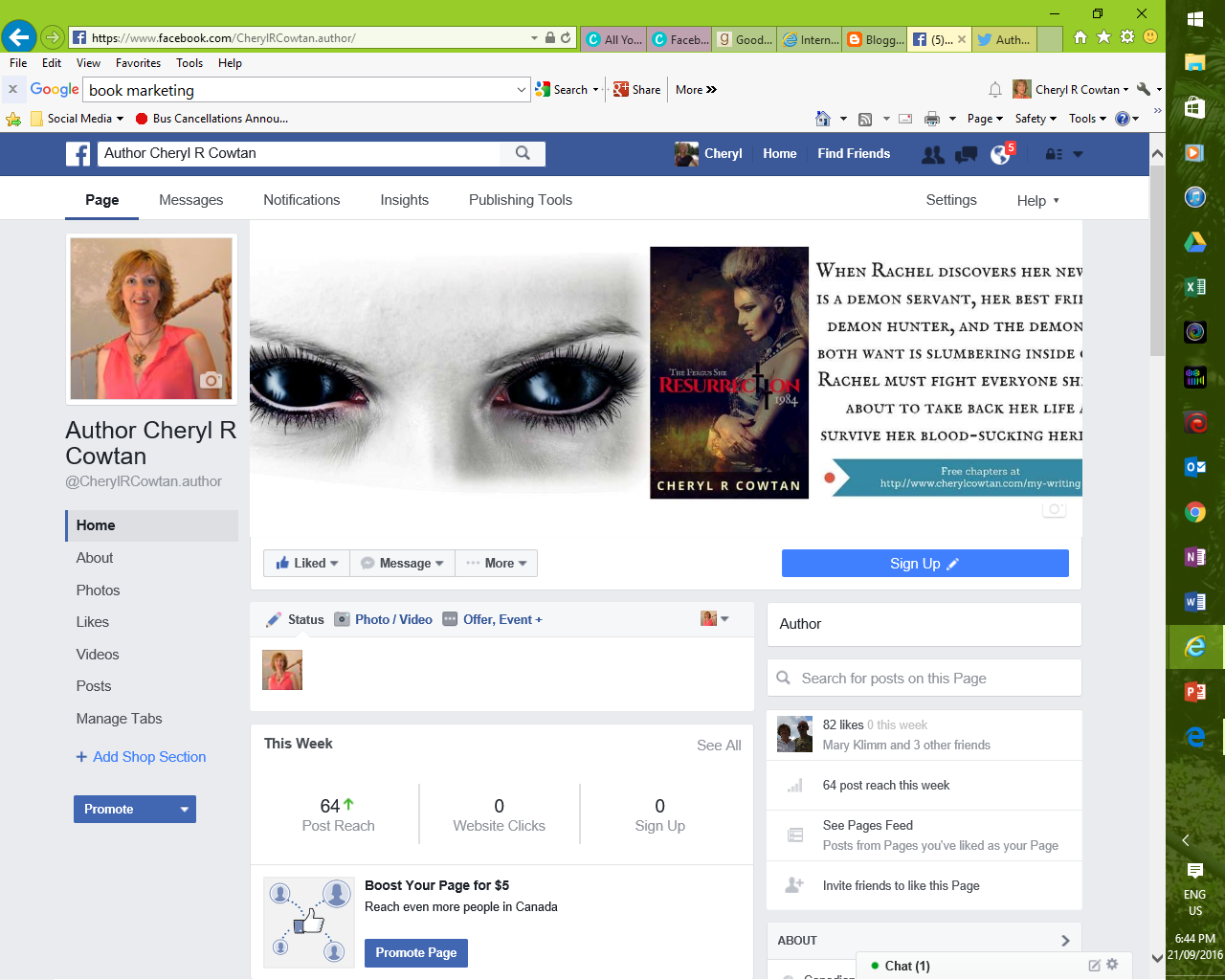Open the Facebook messages icon
The image size is (1225, 980).
coord(966,154)
